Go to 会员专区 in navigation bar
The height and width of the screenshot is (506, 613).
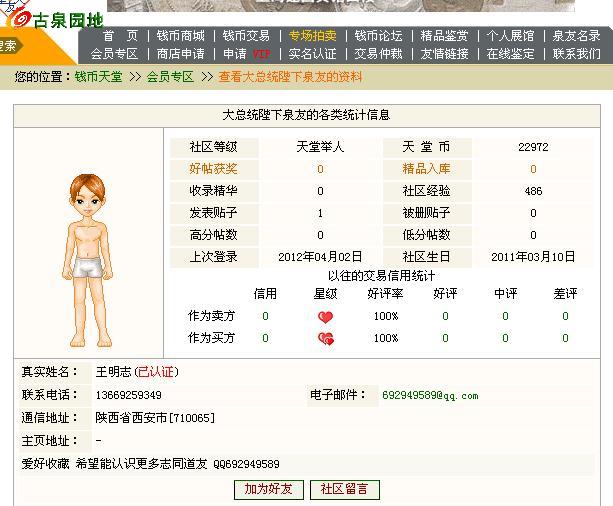[115, 54]
